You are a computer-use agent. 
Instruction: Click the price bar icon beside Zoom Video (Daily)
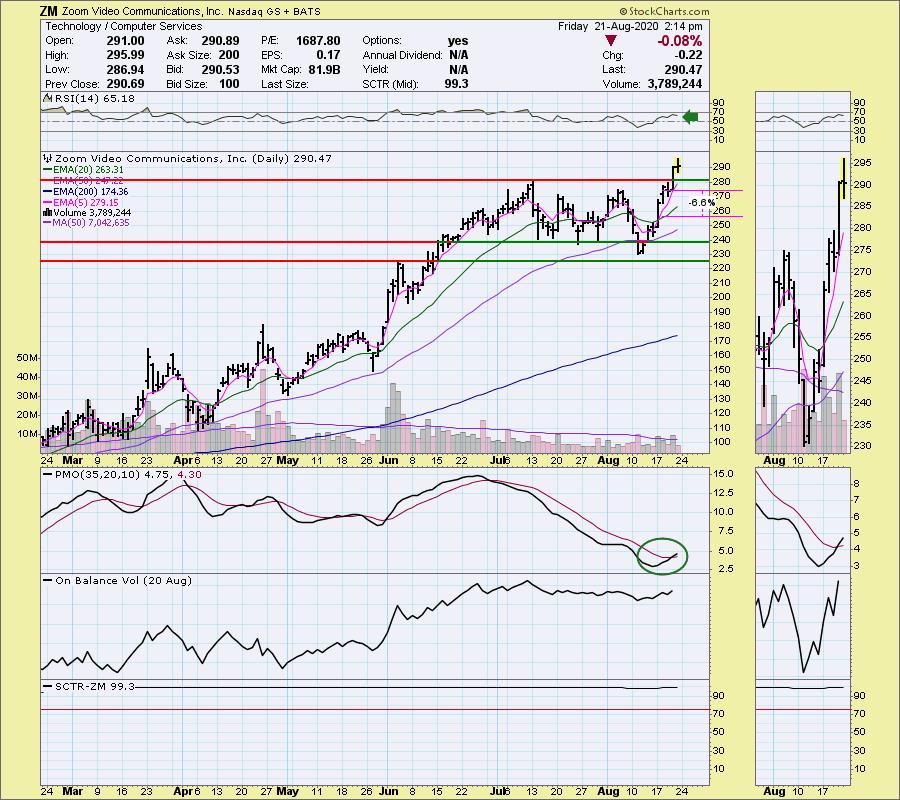tap(45, 158)
